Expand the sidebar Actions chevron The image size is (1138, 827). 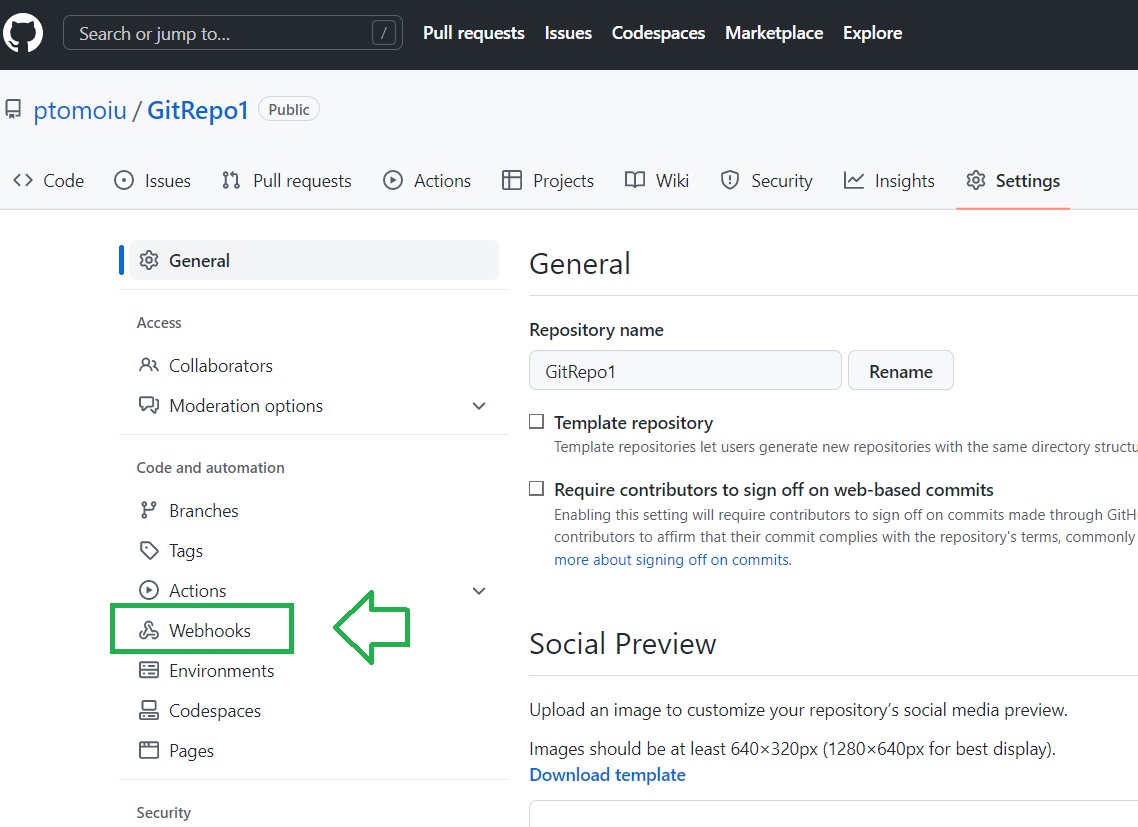tap(479, 591)
